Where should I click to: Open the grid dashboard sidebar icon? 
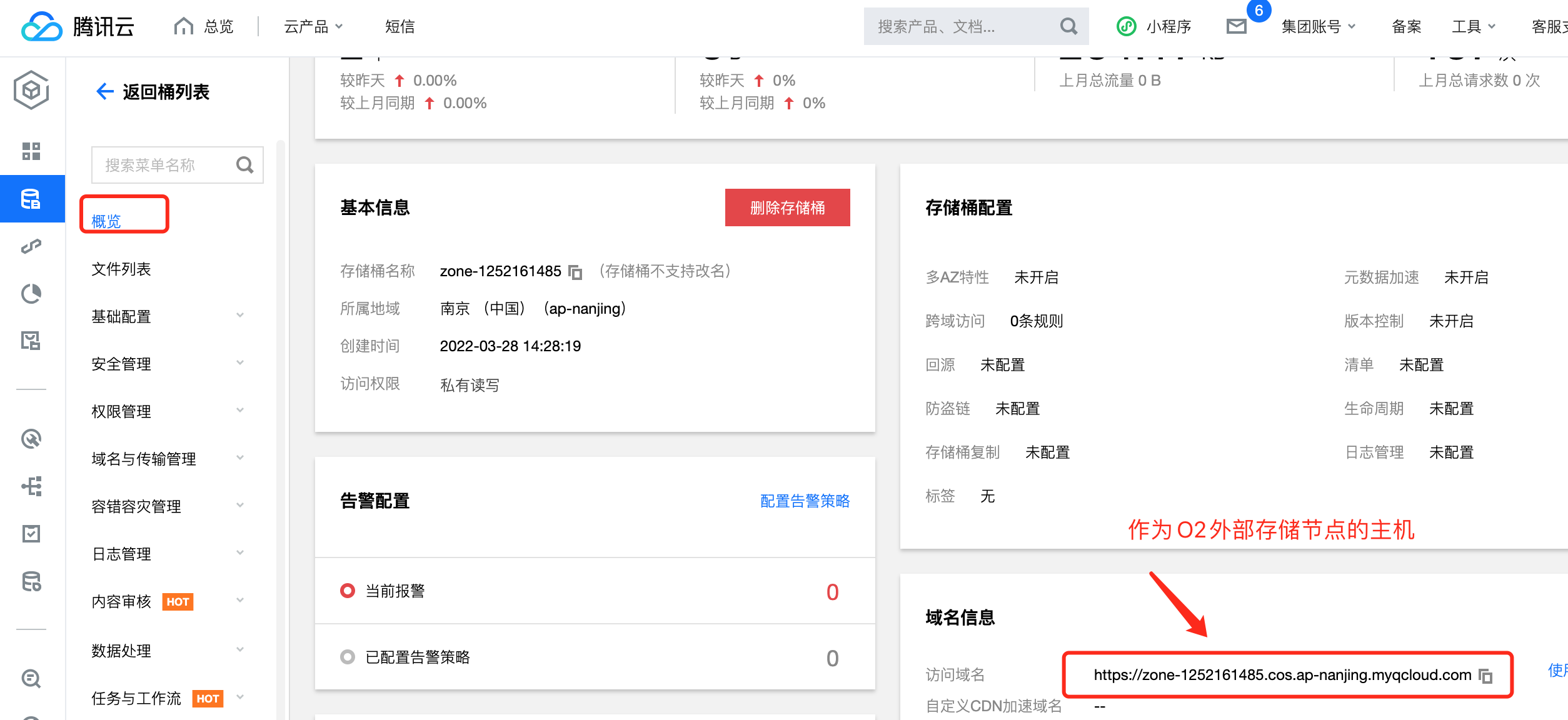click(x=31, y=151)
